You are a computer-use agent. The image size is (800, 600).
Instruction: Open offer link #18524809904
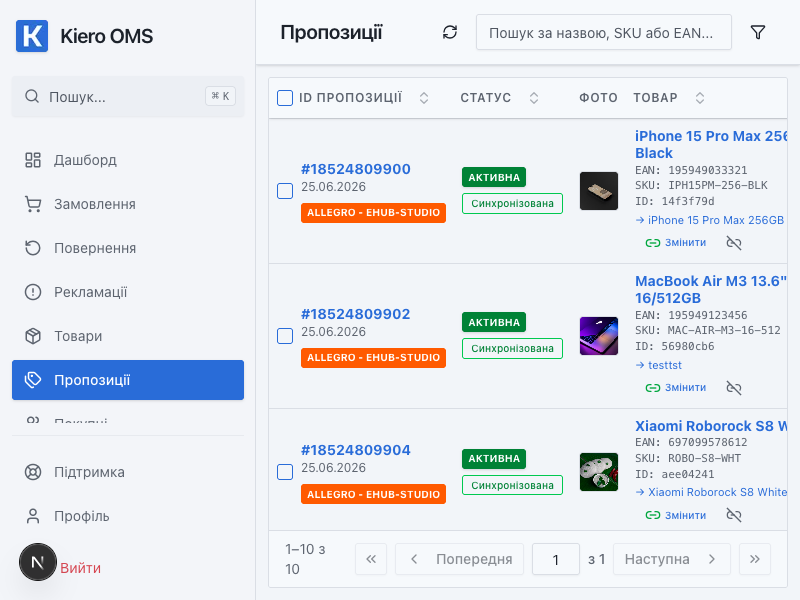click(356, 450)
